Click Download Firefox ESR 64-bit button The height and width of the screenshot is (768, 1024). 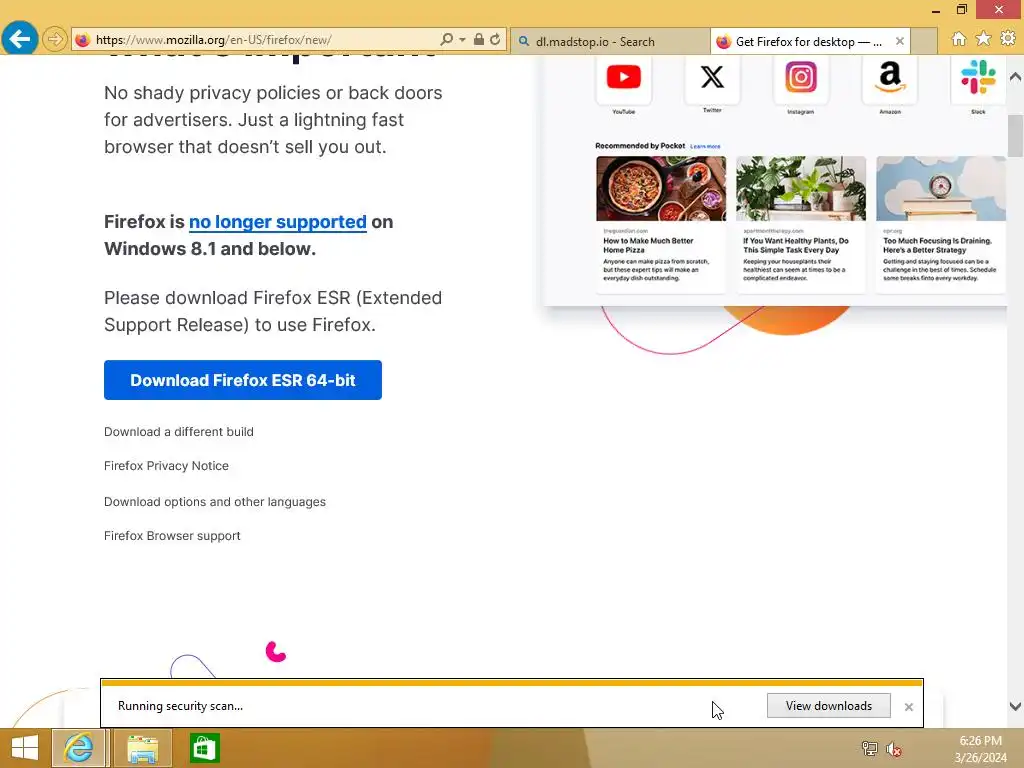[x=243, y=380]
